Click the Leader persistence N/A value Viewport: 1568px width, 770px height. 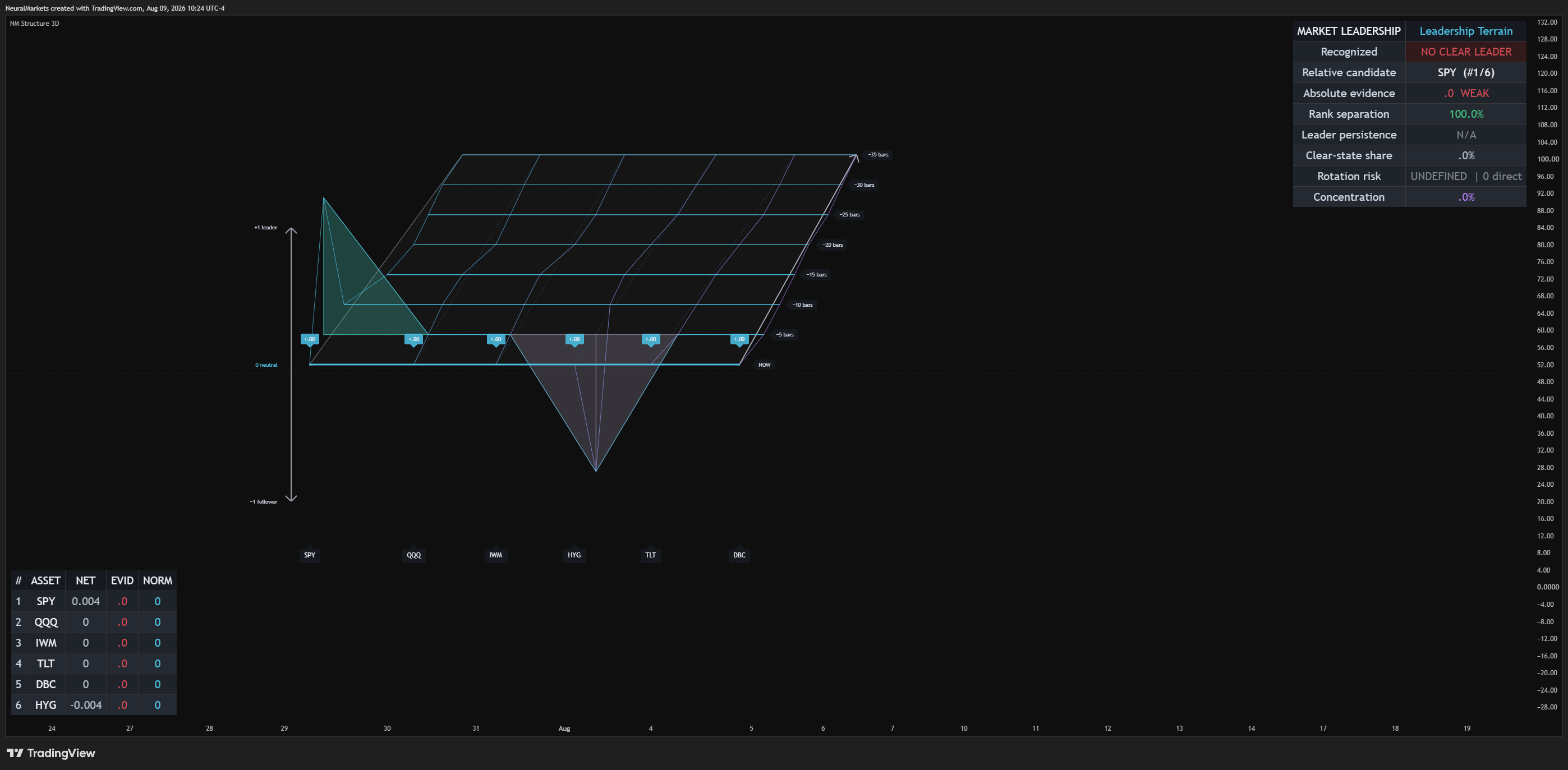click(x=1465, y=135)
